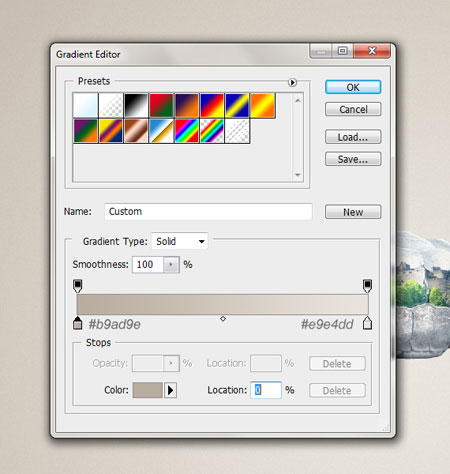450x474 pixels.
Task: Select the Orange, Yellow, Orange gradient preset
Action: 263,105
